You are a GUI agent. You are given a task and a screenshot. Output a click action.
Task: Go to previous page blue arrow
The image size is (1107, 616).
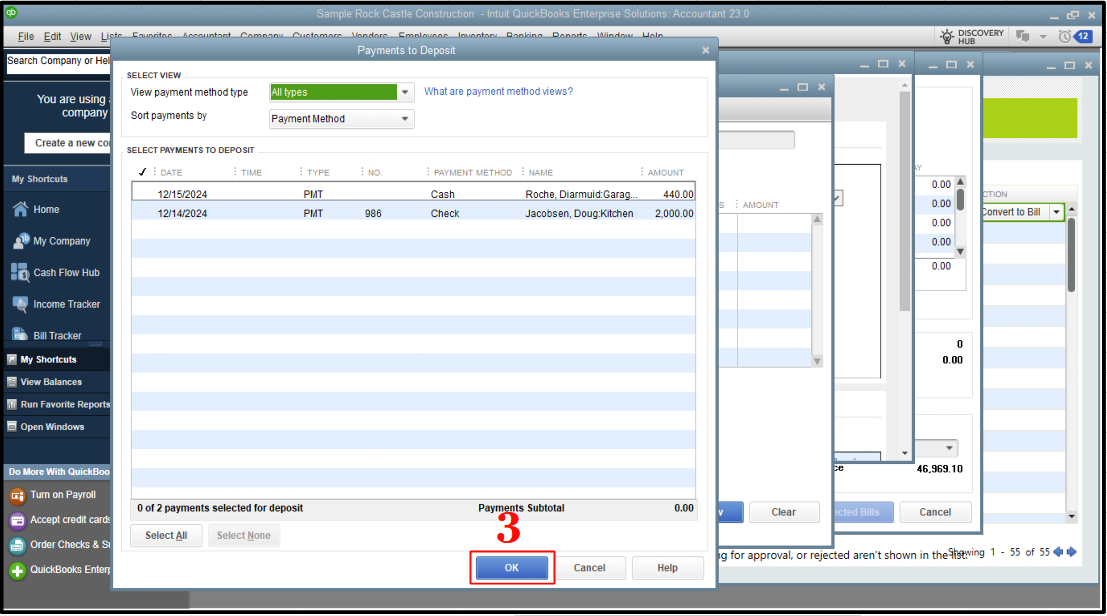tap(1058, 552)
